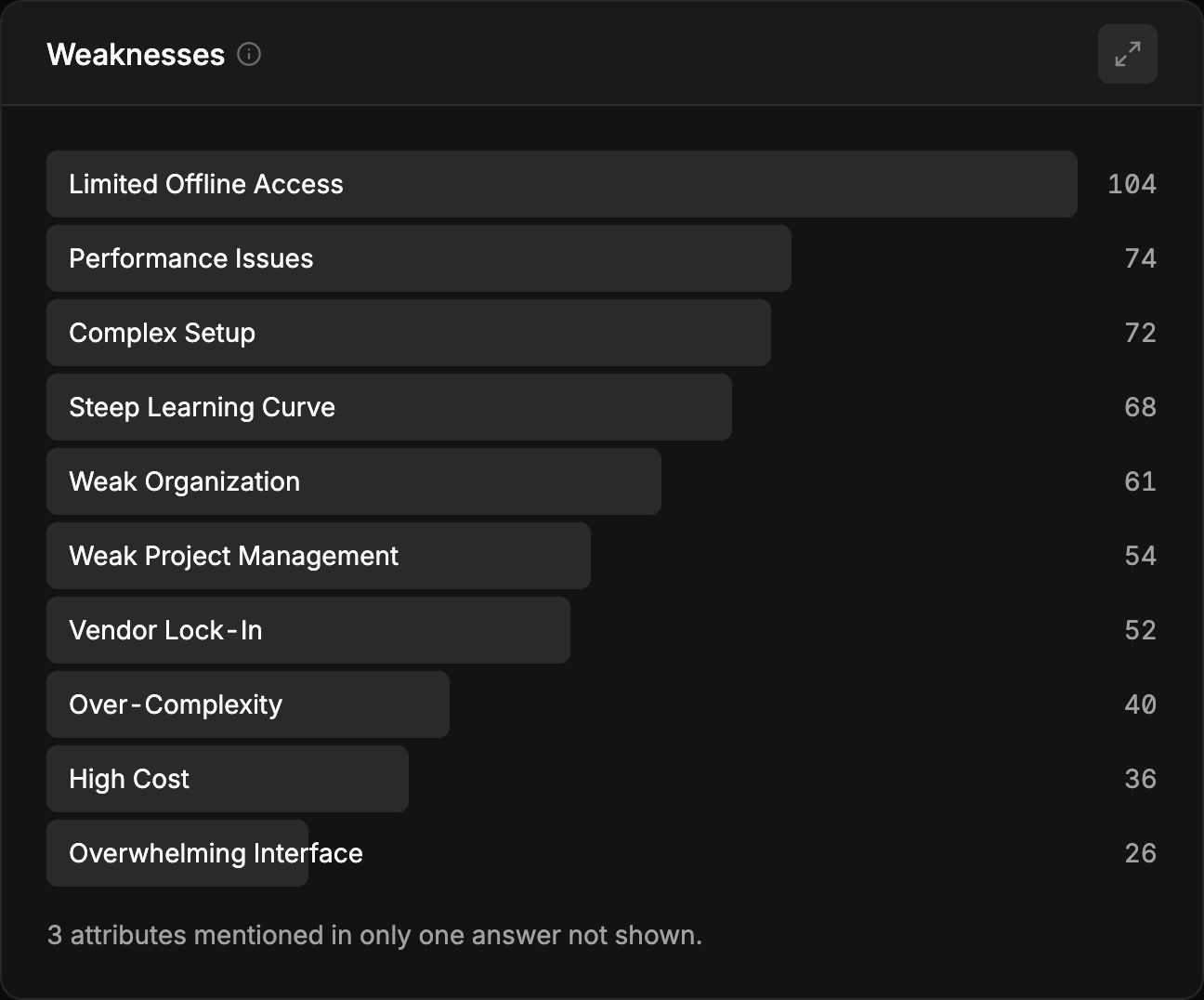Viewport: 1204px width, 1000px height.
Task: Click the '3 attributes mentioned' footnote
Action: click(x=374, y=935)
